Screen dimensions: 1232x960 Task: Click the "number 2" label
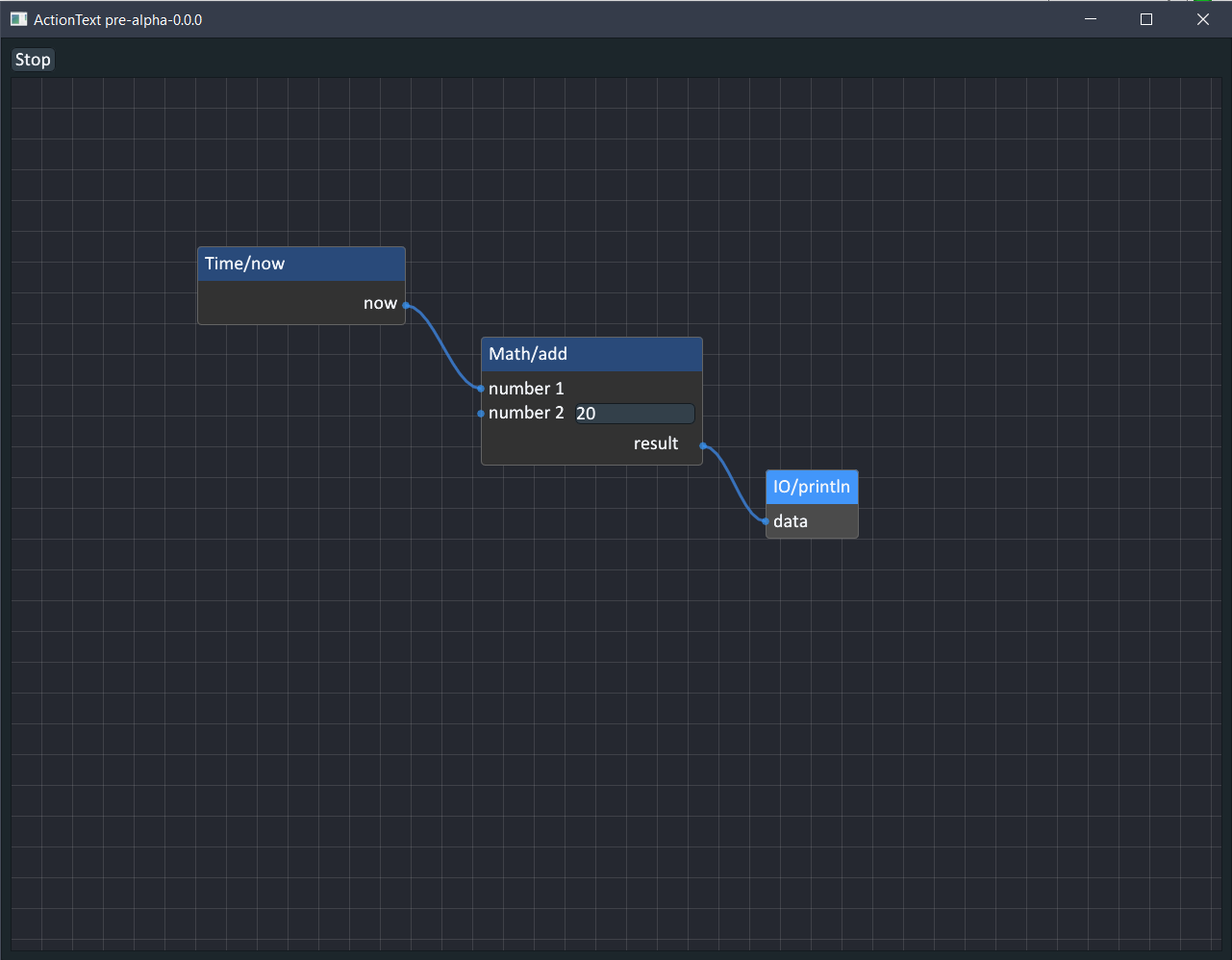pos(526,413)
